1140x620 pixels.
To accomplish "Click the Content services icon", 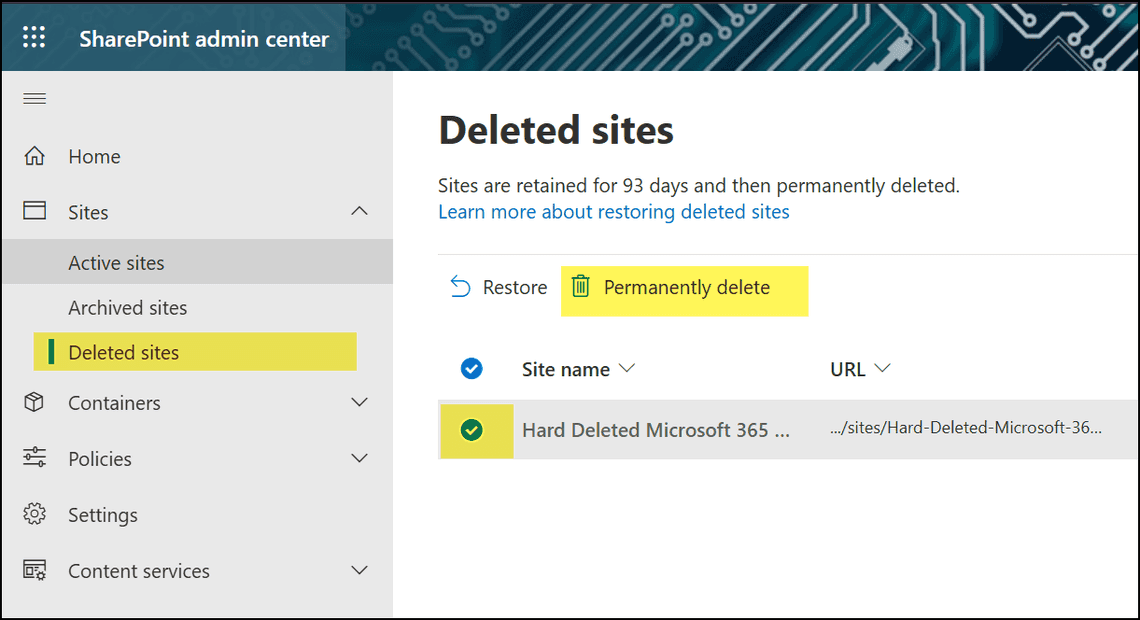I will (x=34, y=570).
